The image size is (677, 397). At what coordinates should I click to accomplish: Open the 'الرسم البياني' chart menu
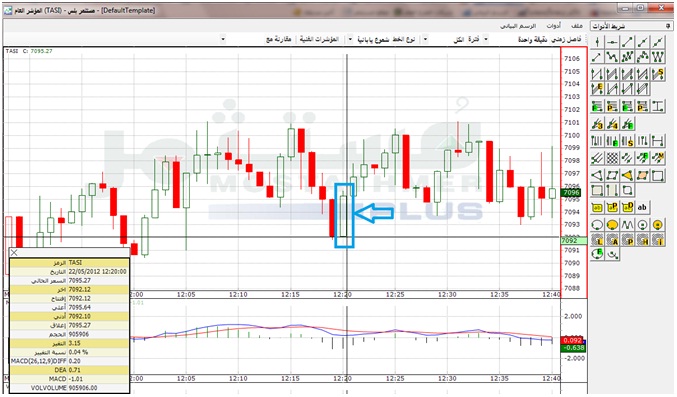(519, 26)
